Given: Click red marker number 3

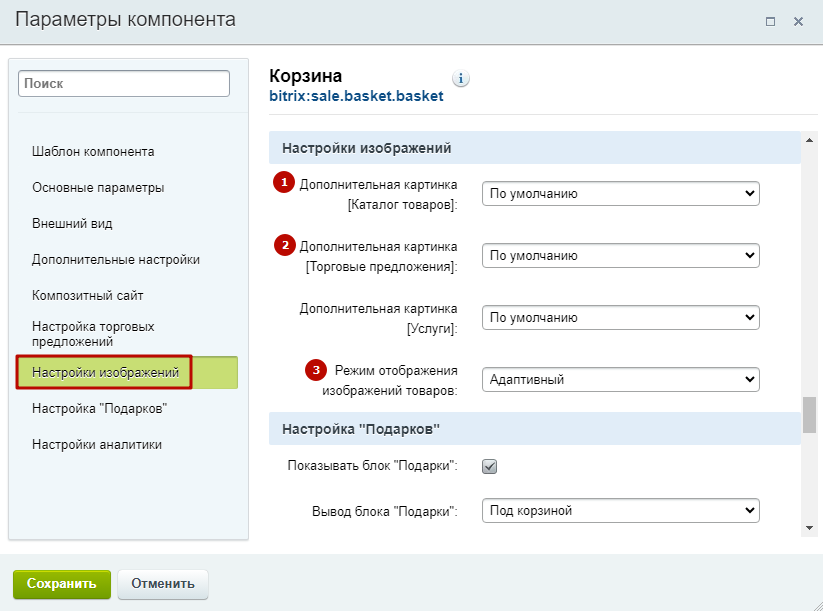Looking at the screenshot, I should pos(316,370).
